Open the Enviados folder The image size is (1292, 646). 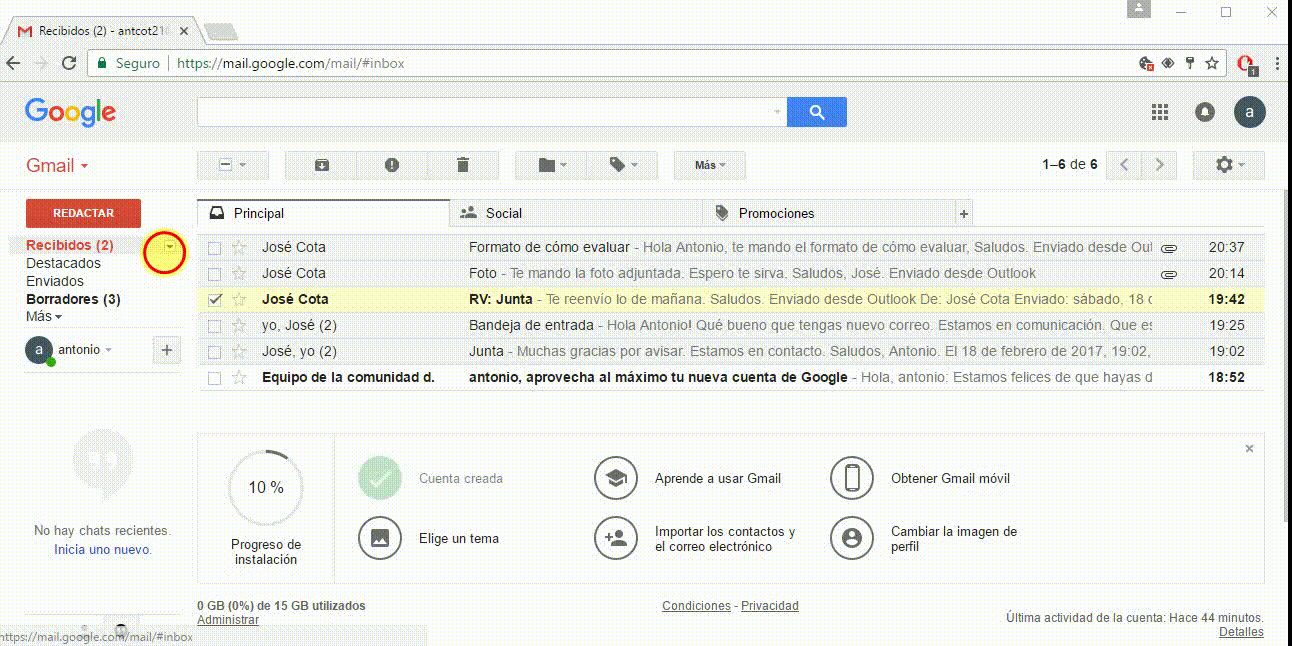(55, 281)
